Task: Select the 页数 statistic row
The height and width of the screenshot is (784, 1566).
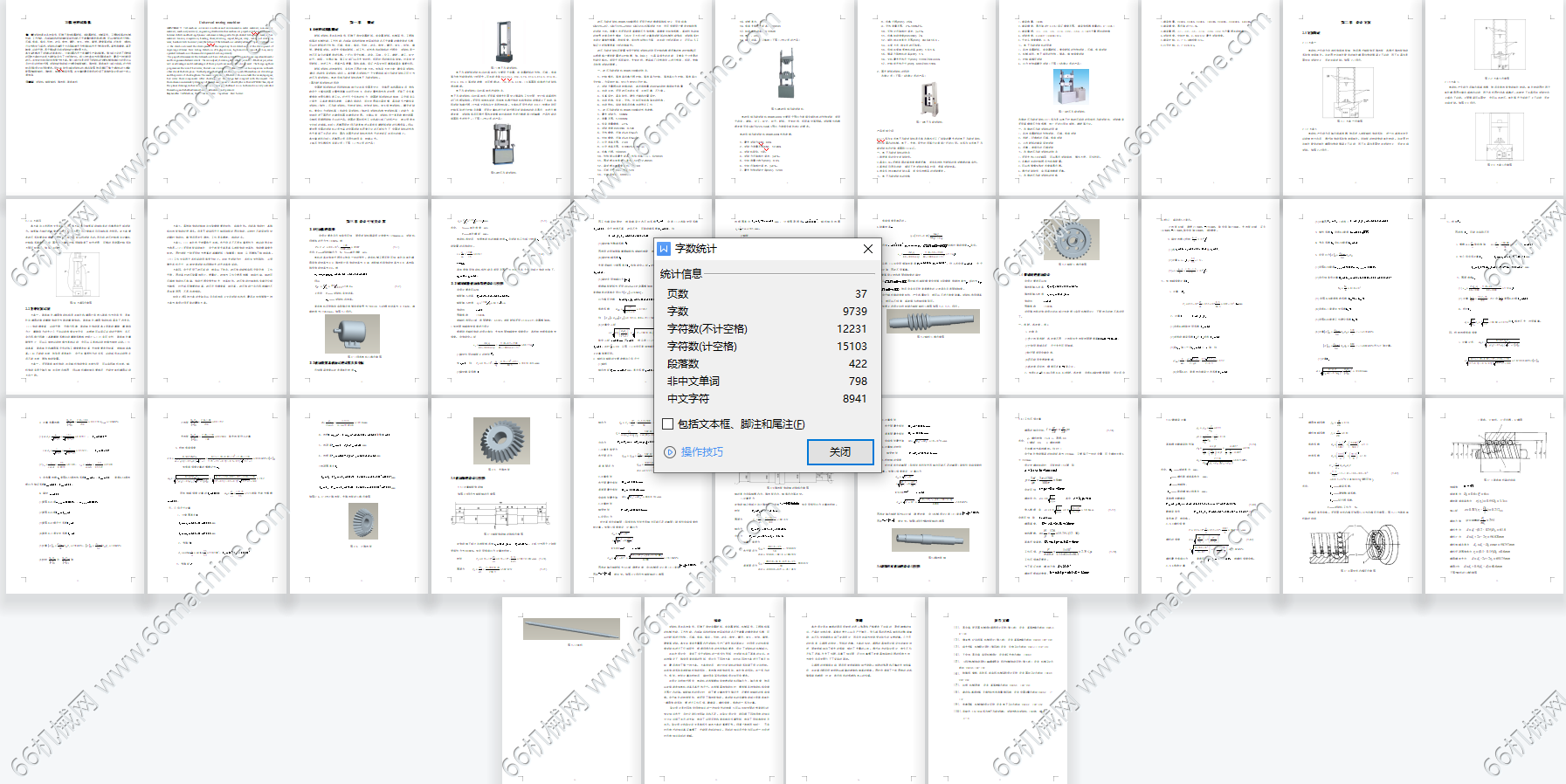Action: pyautogui.click(x=766, y=294)
